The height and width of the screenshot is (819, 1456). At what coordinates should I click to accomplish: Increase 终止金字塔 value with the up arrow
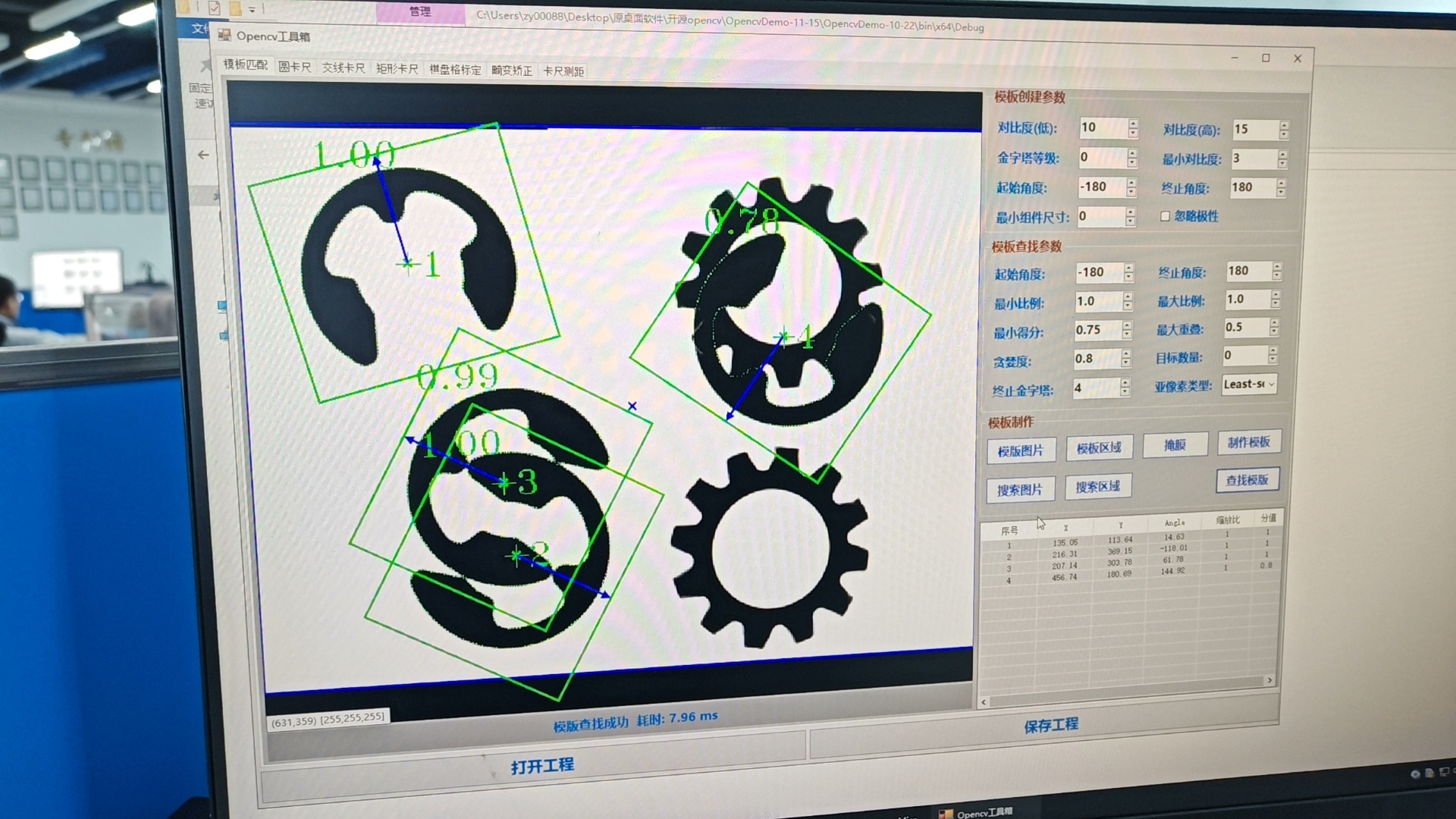[1125, 384]
